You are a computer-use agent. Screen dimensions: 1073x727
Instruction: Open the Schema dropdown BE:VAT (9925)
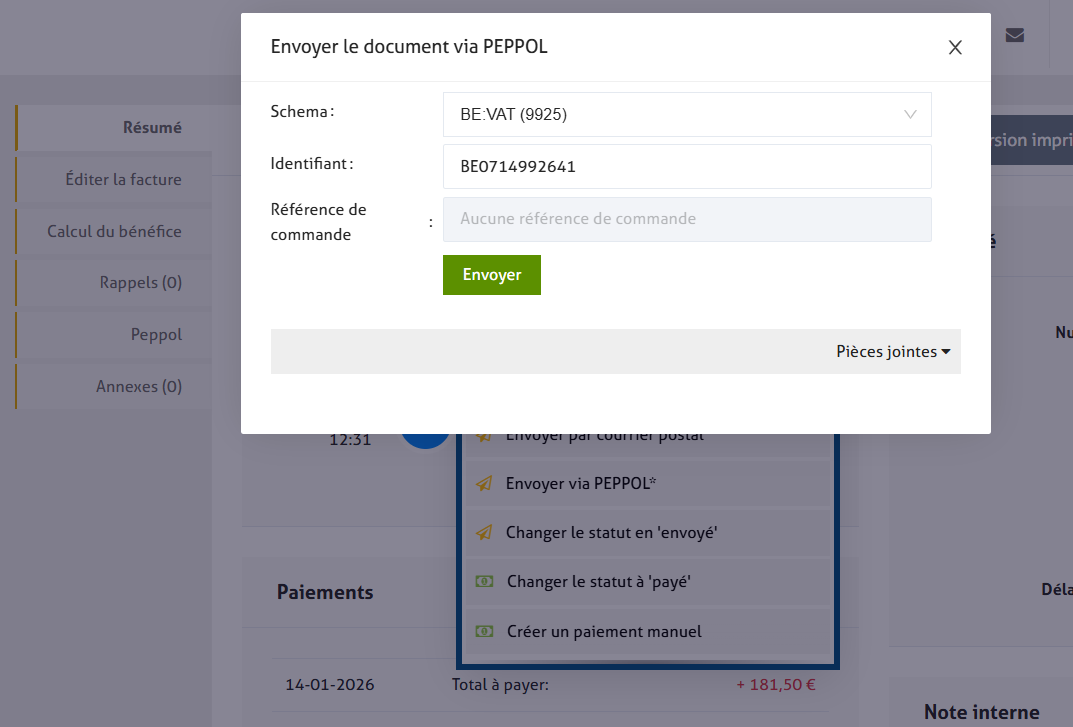pos(687,115)
